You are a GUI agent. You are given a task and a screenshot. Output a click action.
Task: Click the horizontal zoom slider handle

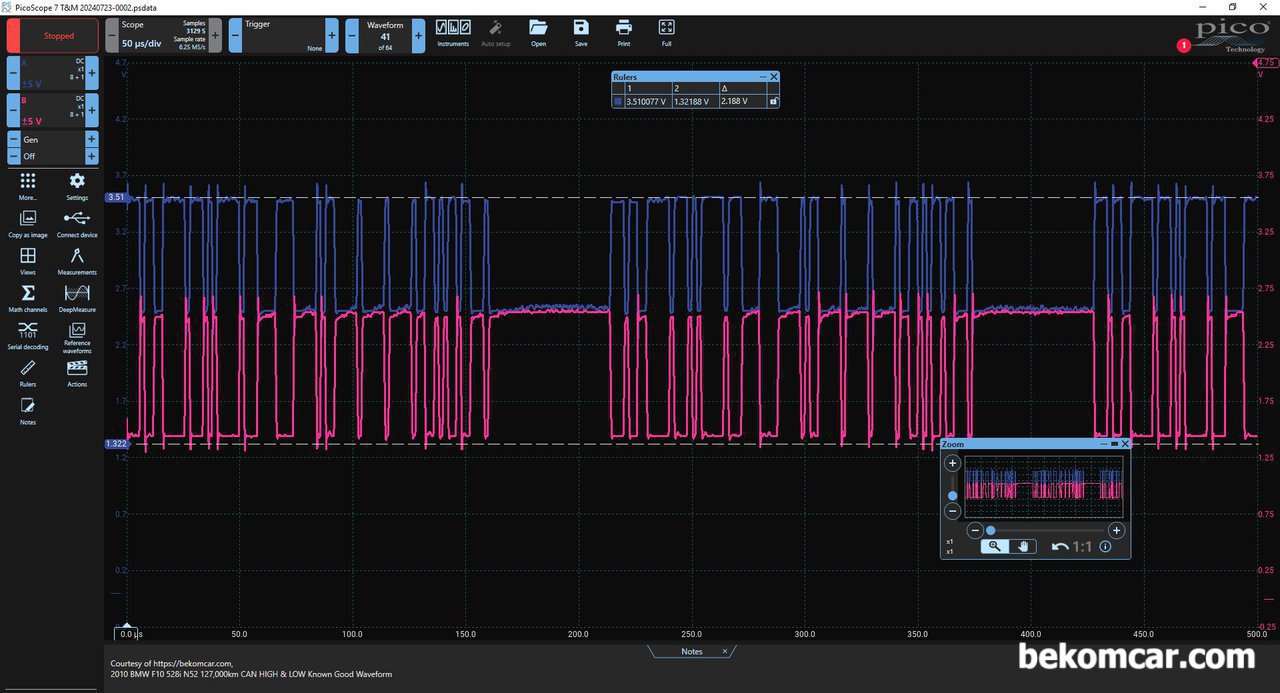click(x=990, y=531)
